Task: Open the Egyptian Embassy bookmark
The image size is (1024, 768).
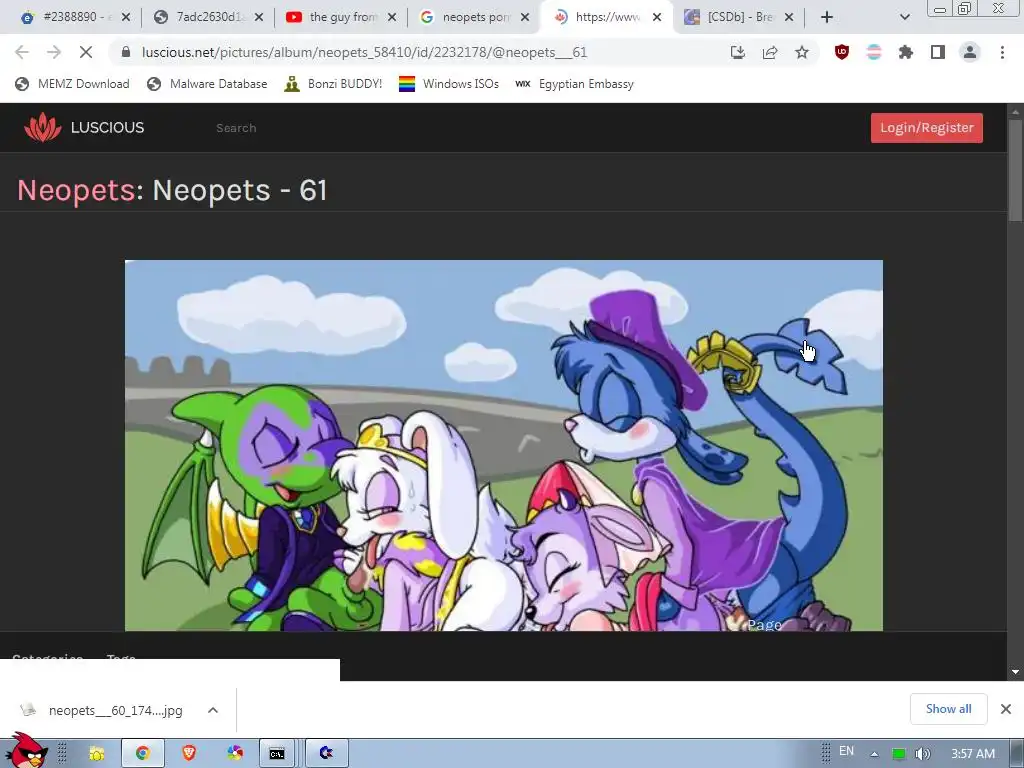Action: [x=575, y=84]
